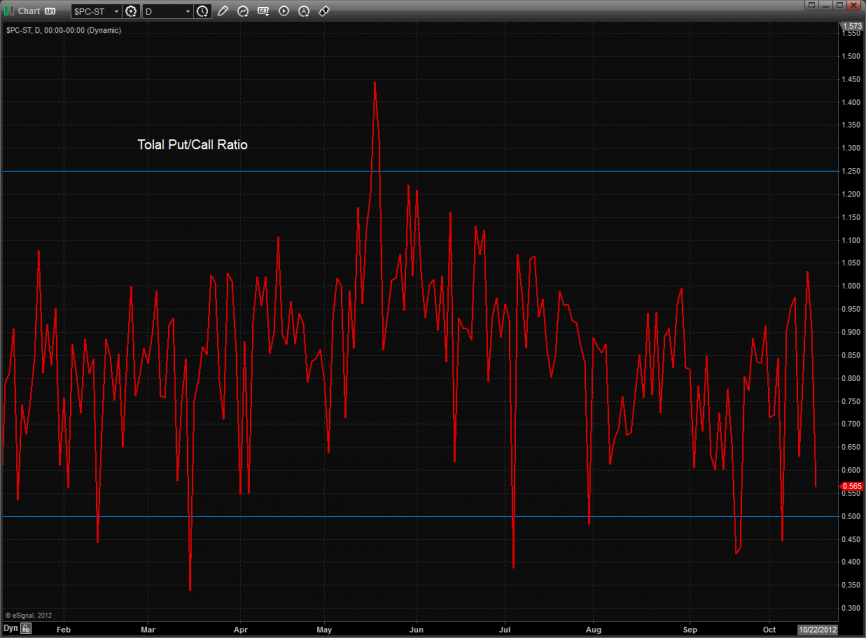866x638 pixels.
Task: Click the circled A alerts icon
Action: point(304,11)
